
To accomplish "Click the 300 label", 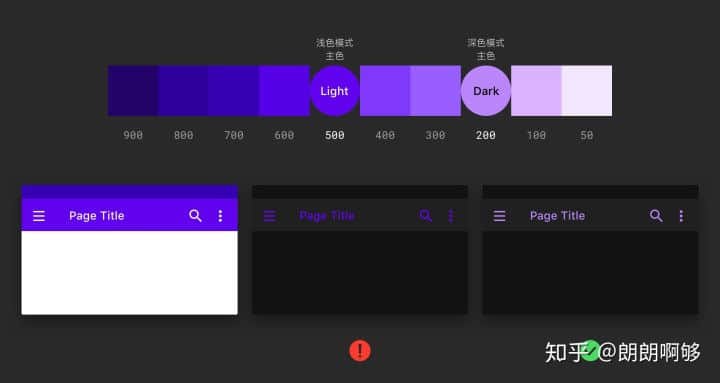I will 435,135.
